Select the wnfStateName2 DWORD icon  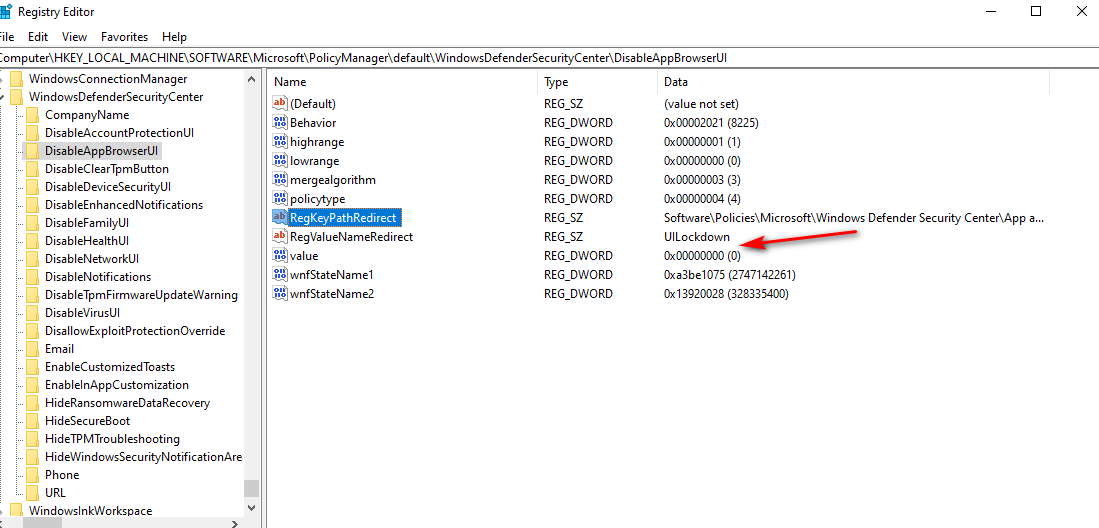[x=280, y=293]
